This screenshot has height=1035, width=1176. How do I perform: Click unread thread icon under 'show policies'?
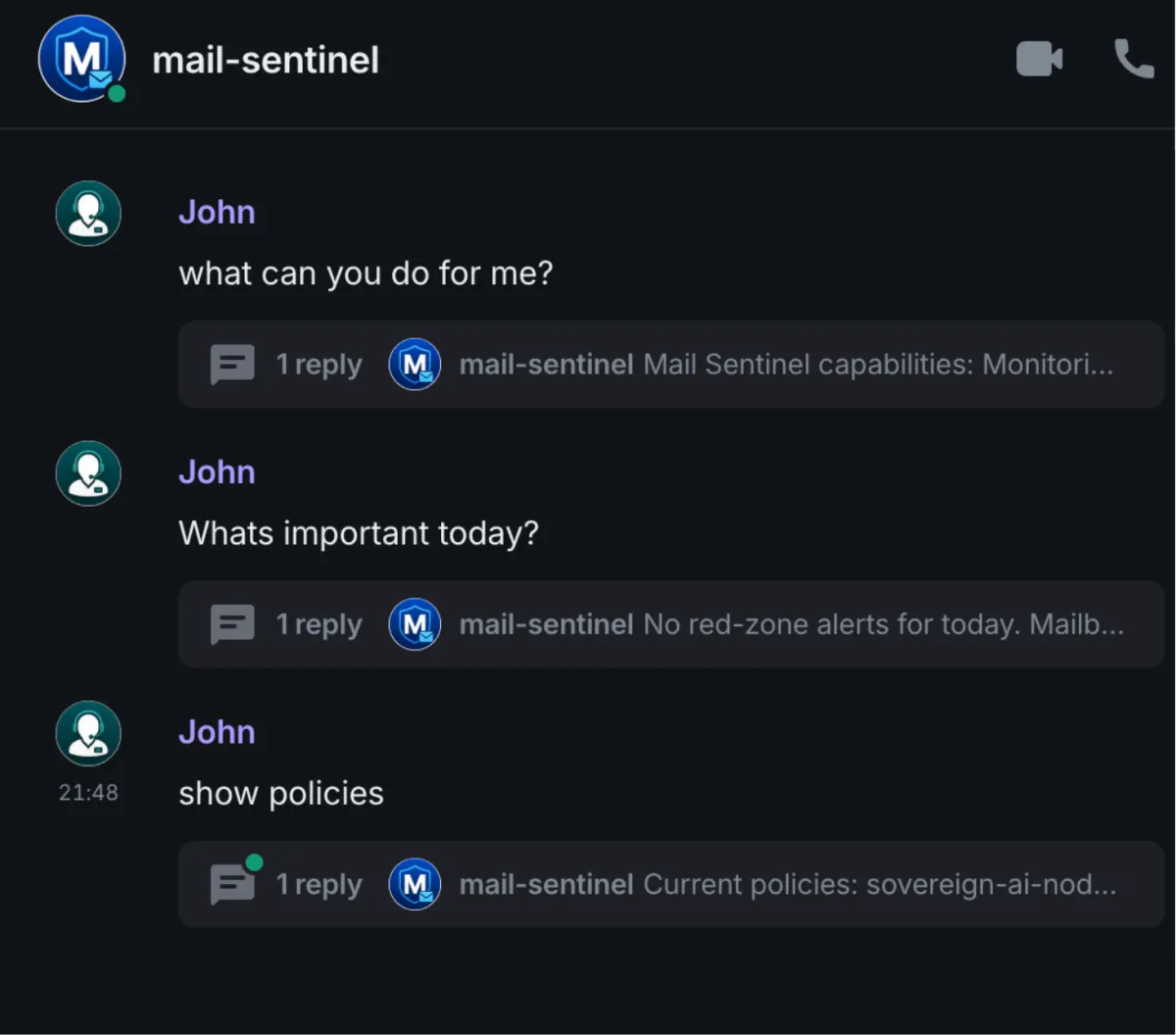[232, 884]
